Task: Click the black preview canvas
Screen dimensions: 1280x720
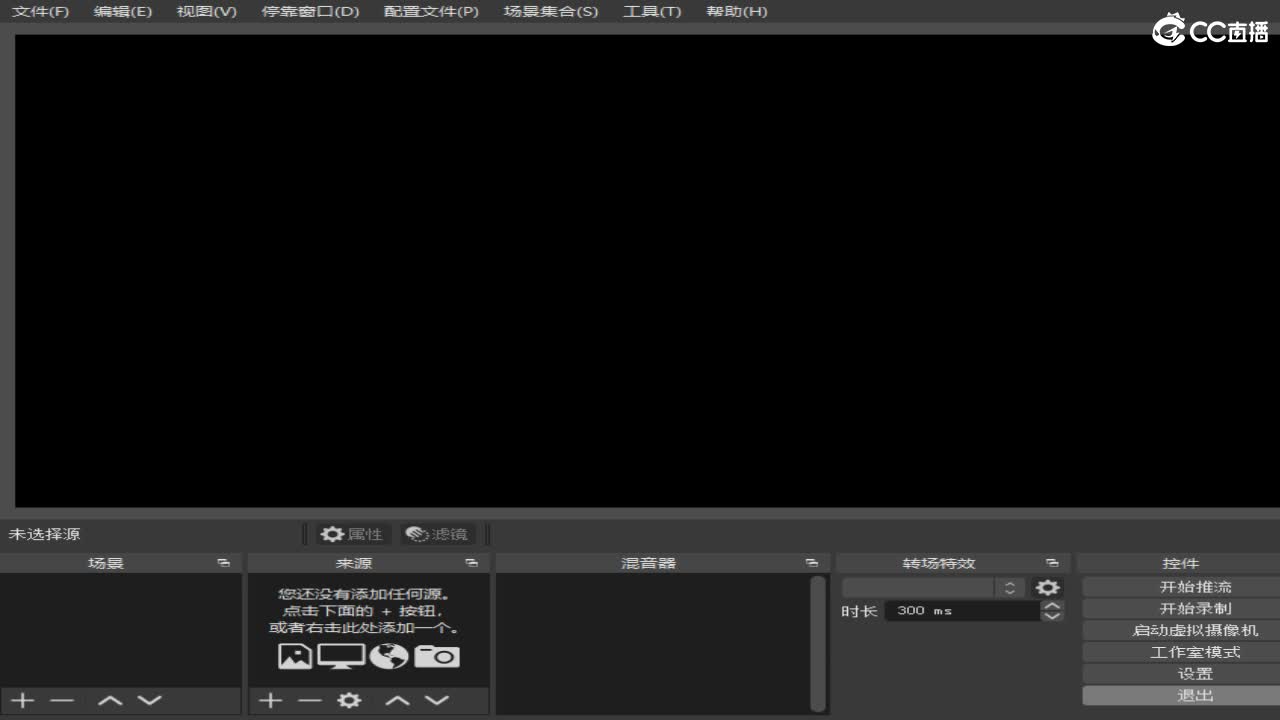Action: (647, 271)
